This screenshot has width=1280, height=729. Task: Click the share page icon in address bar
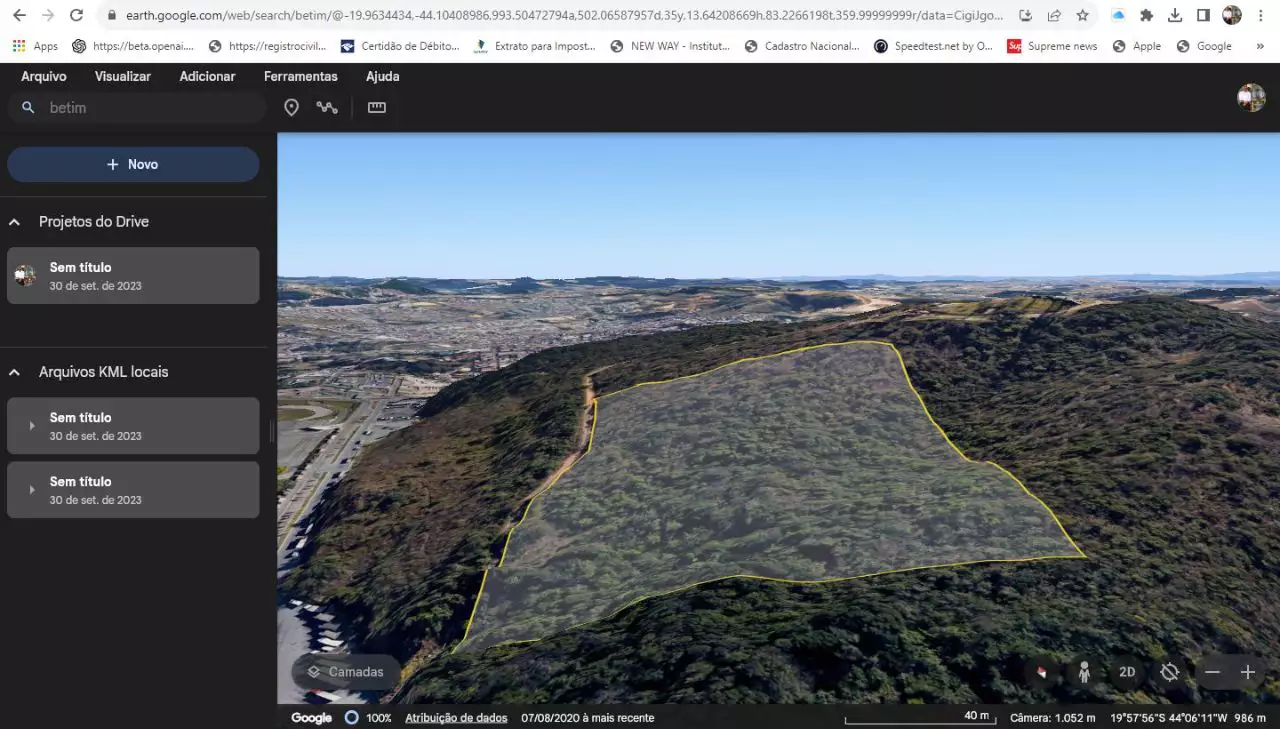[1054, 16]
